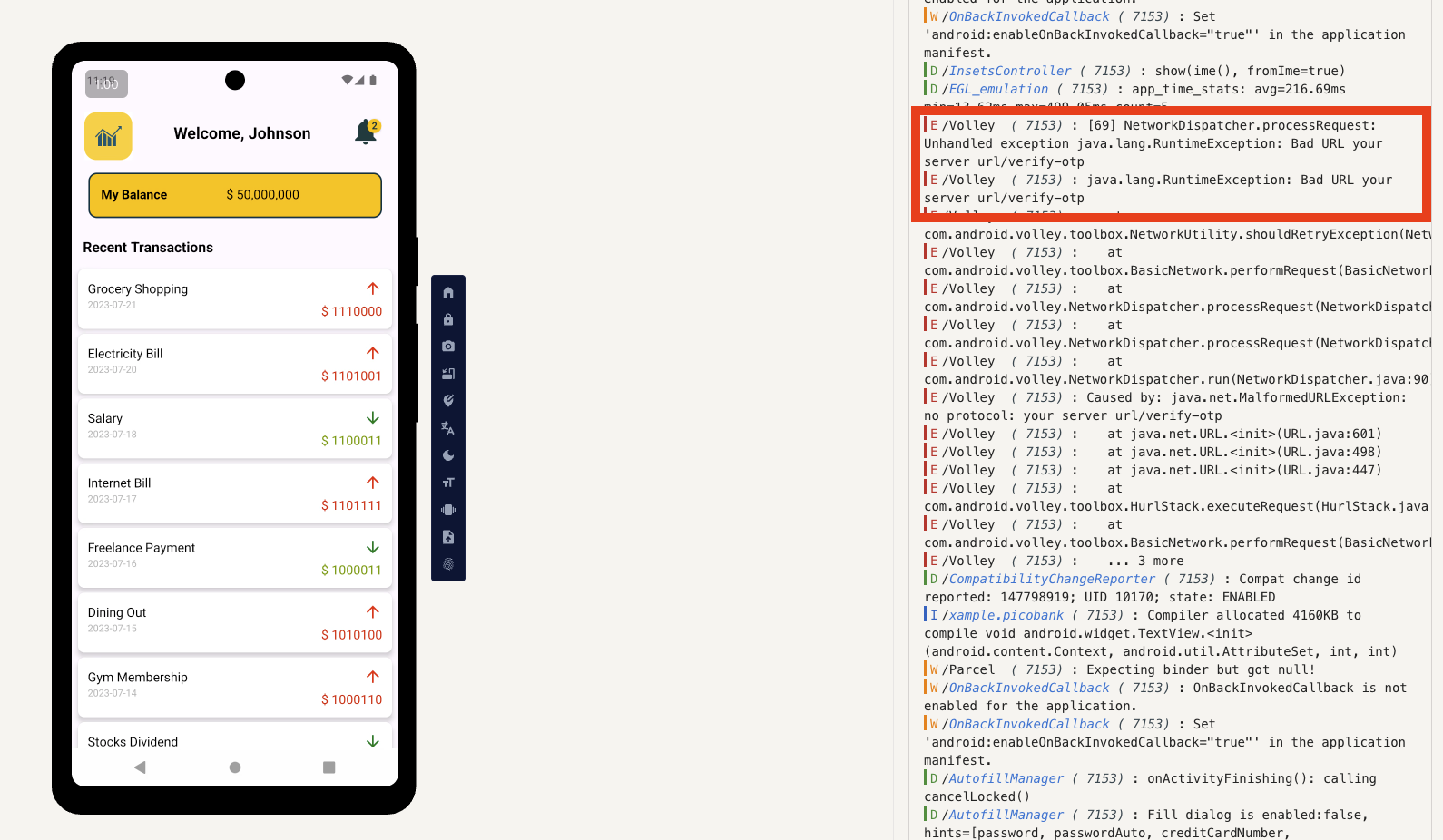
Task: Open the Internet Bill transaction
Action: [235, 493]
